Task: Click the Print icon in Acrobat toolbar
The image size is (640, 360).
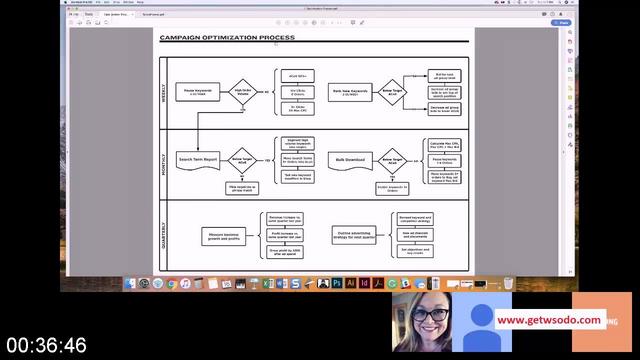Action: [x=88, y=22]
